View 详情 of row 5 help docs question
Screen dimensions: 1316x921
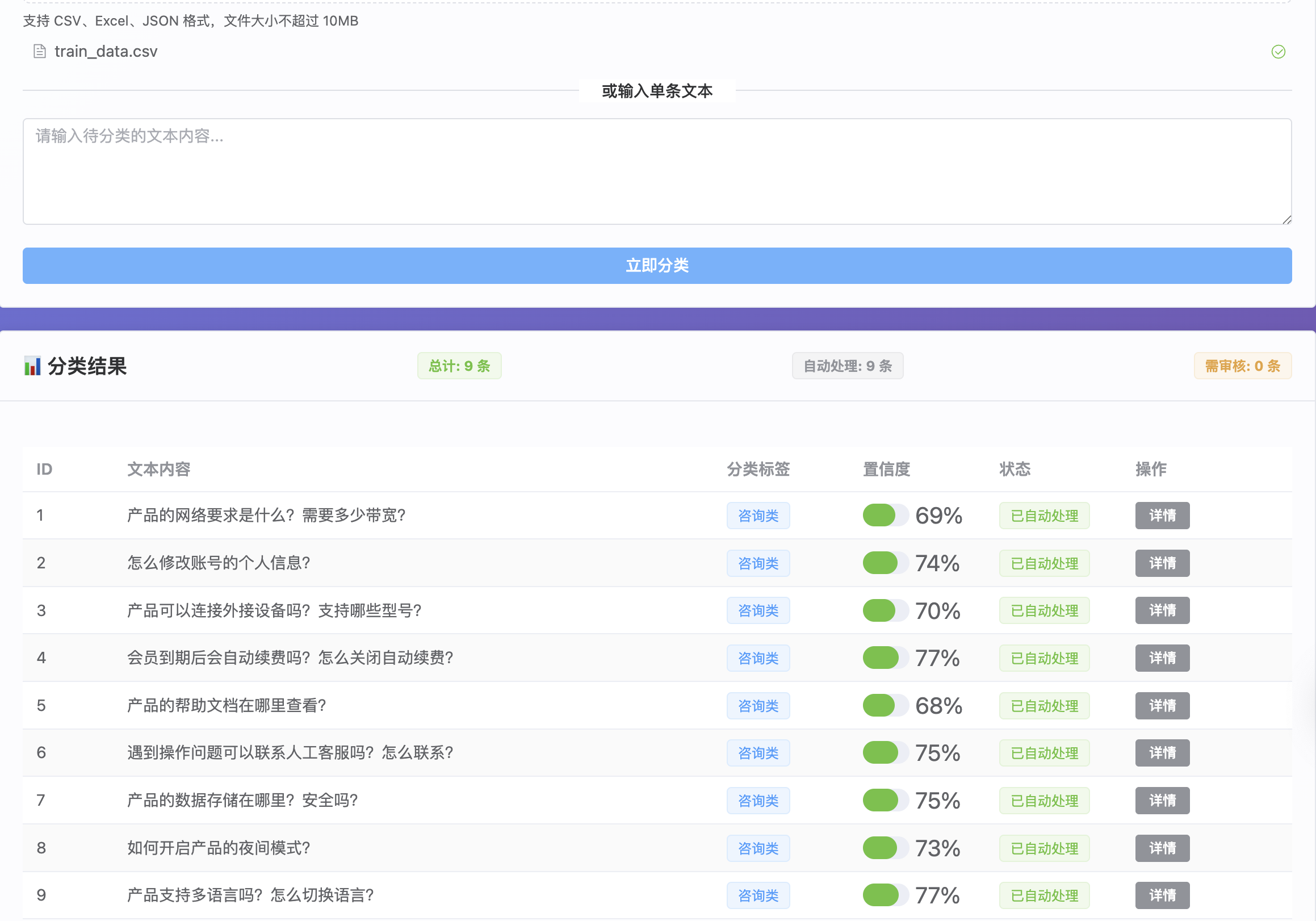(x=1162, y=705)
